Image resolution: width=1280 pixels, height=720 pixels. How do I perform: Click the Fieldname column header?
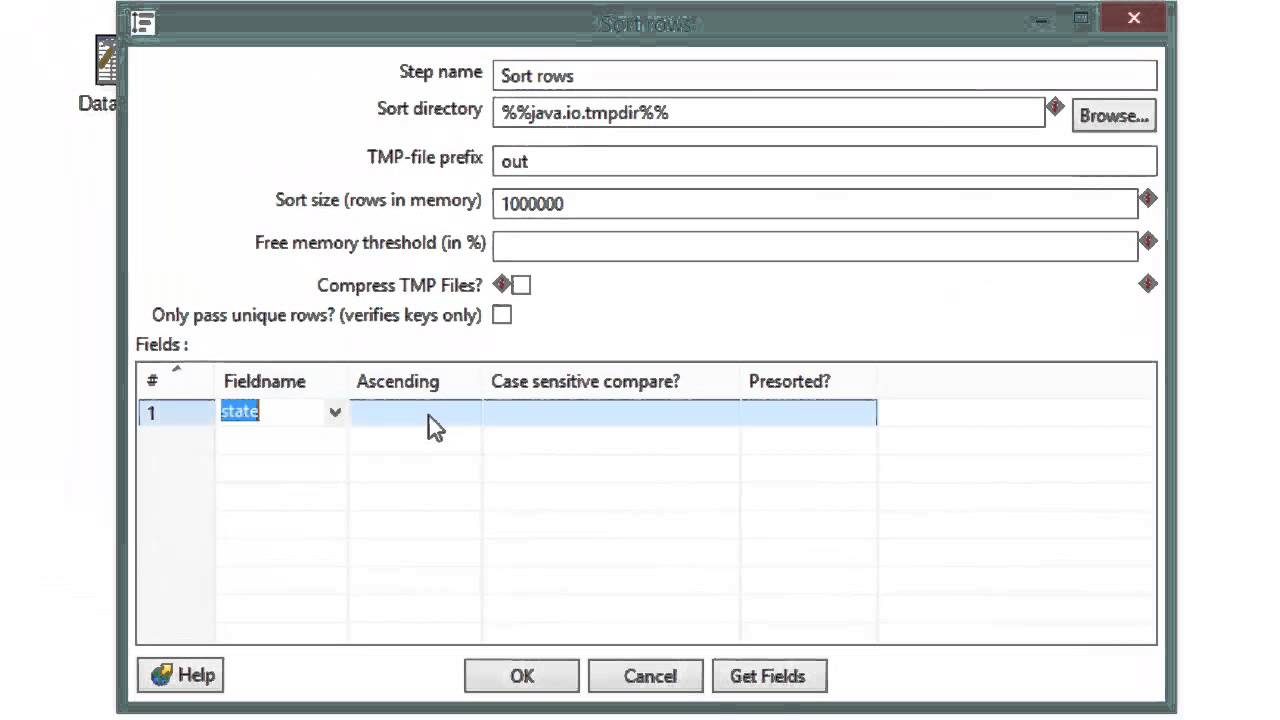point(282,381)
